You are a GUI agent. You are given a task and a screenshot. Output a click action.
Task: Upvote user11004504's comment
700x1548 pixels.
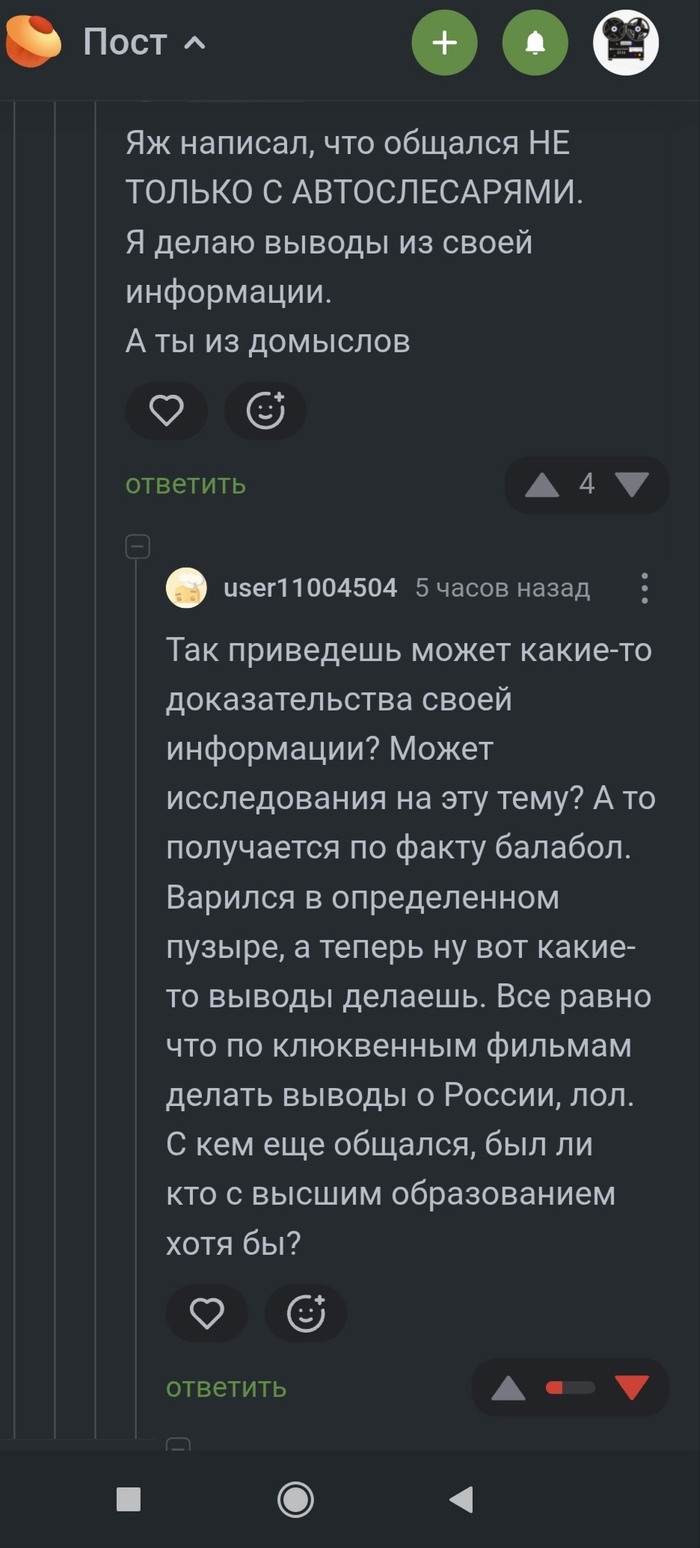[508, 1387]
